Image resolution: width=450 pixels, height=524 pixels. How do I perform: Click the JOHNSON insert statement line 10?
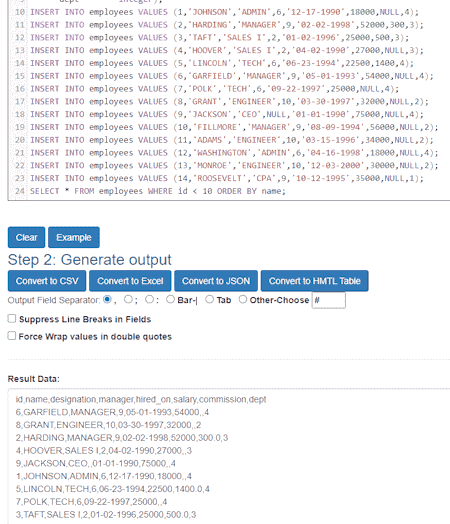tap(224, 12)
